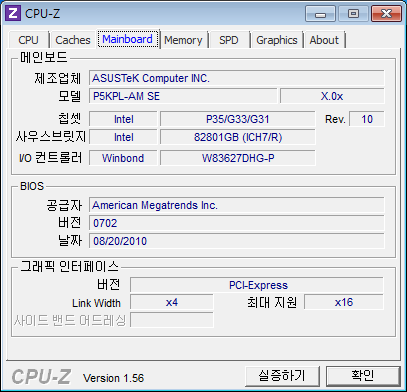Open the SPD tab
The width and height of the screenshot is (407, 392).
229,40
